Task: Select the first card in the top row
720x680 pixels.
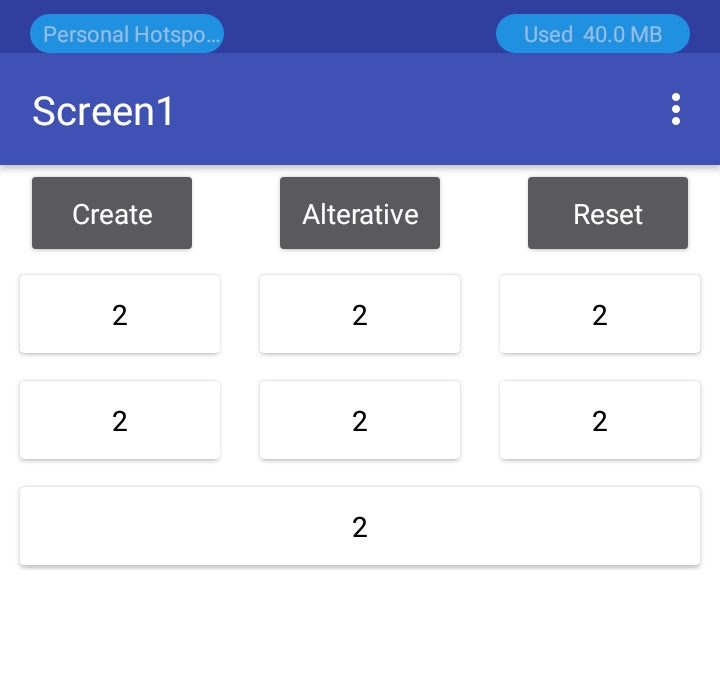Action: tap(120, 315)
